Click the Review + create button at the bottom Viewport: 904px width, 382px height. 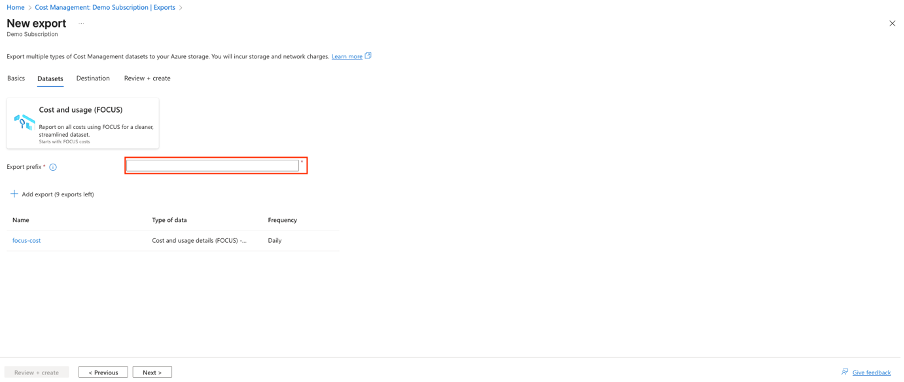36,372
